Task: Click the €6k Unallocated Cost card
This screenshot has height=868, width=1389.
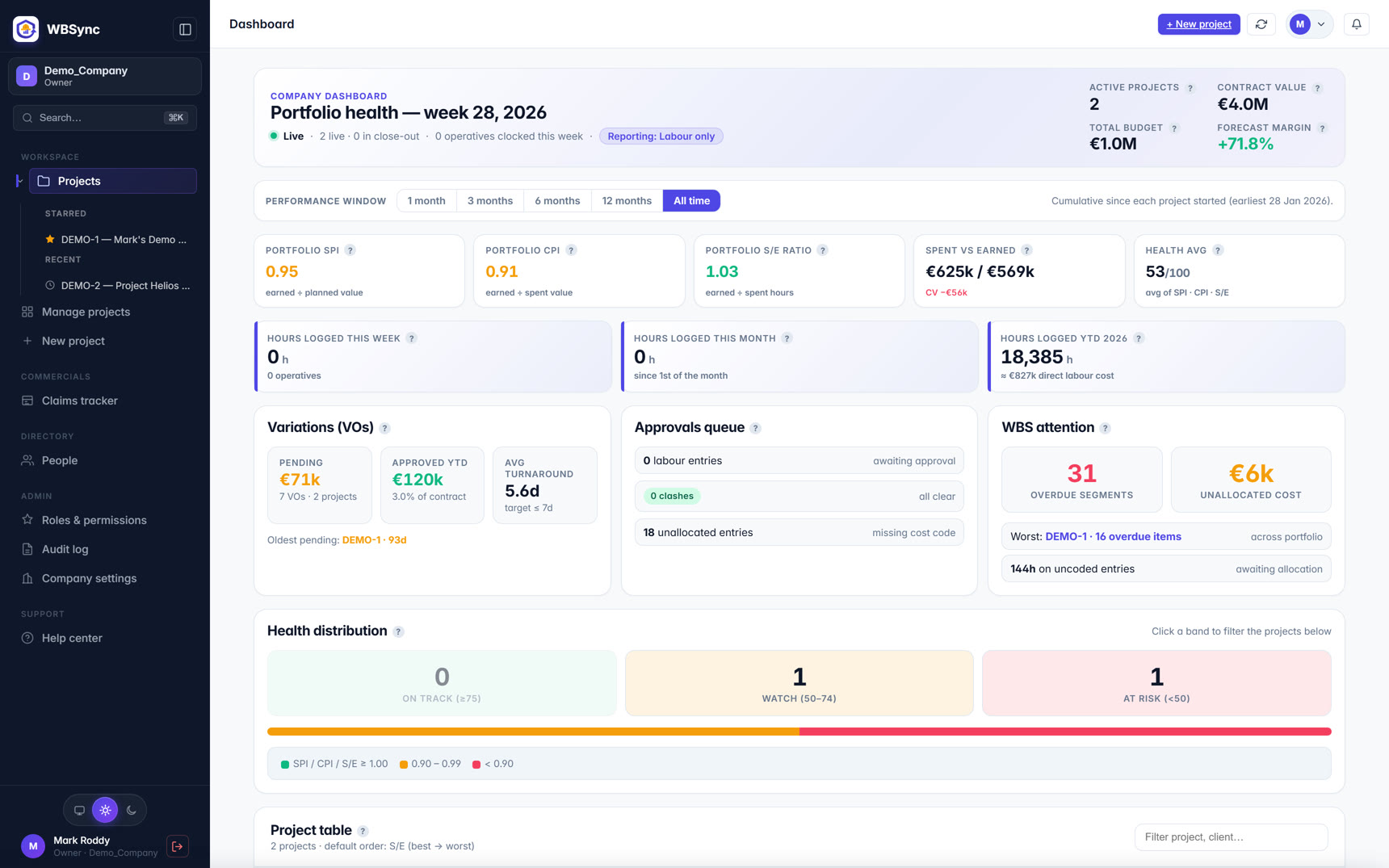Action: (x=1250, y=480)
